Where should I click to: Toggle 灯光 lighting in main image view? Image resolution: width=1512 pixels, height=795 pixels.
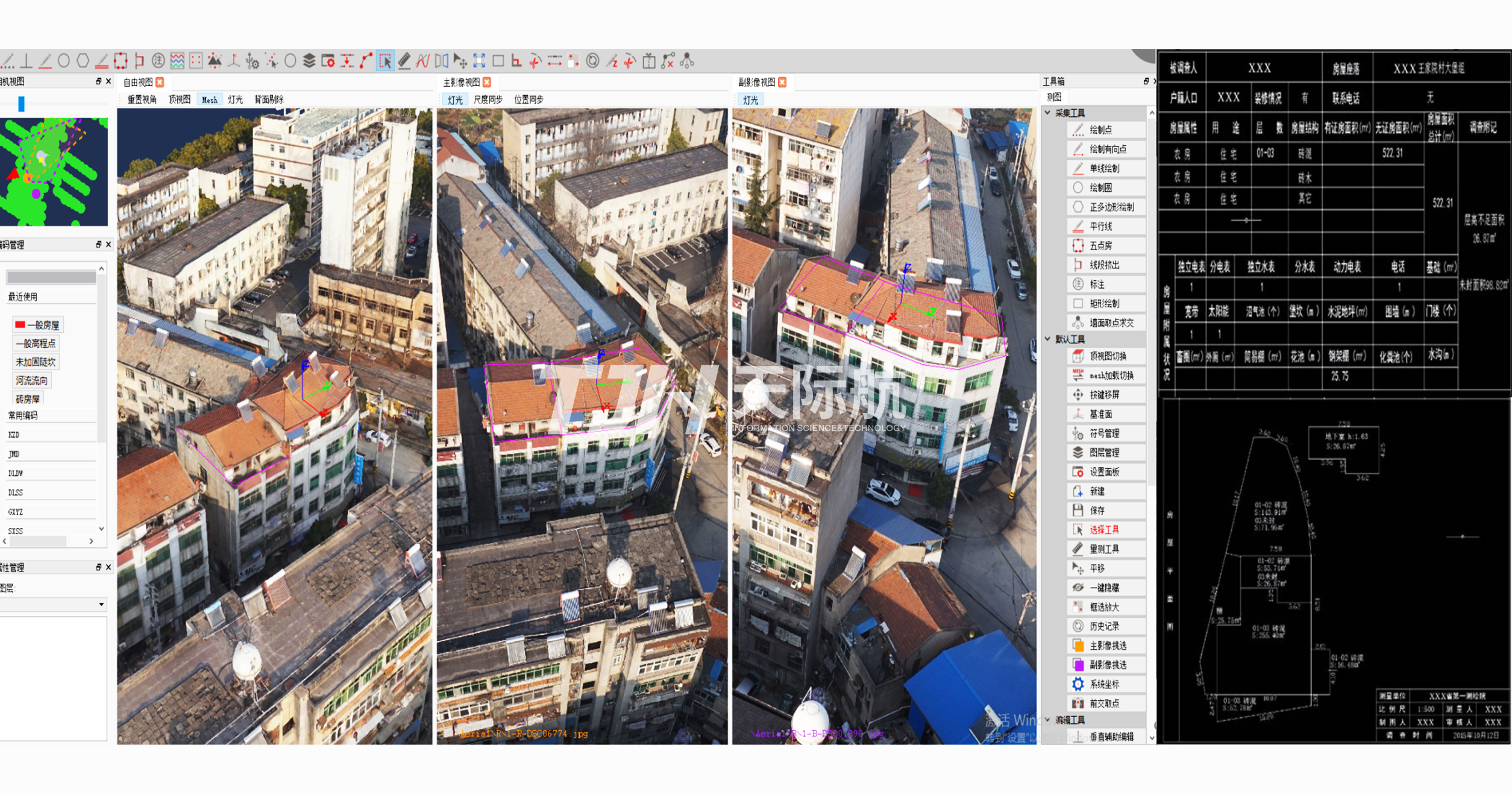(455, 99)
